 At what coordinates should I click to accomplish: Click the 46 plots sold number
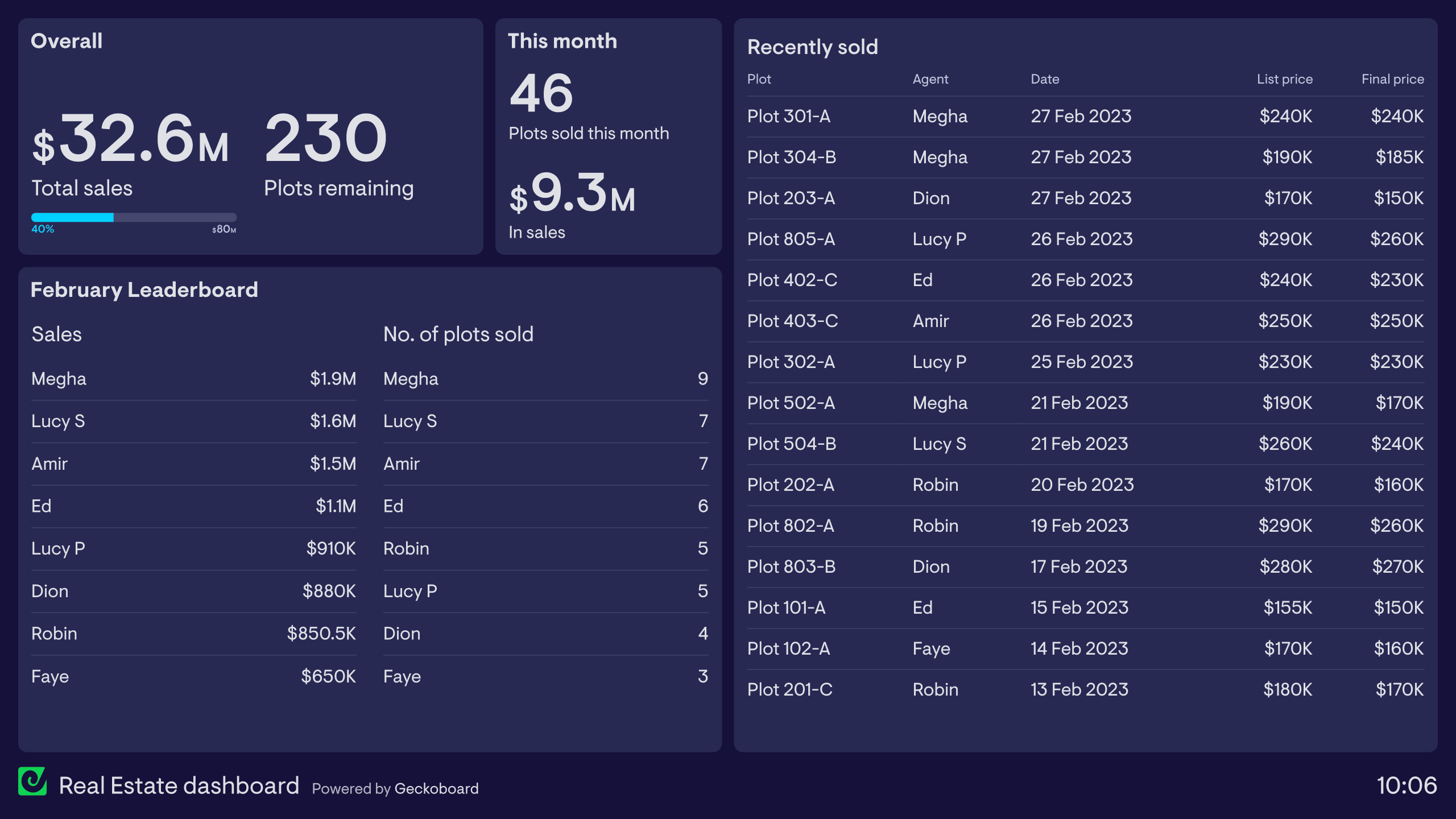coord(541,93)
